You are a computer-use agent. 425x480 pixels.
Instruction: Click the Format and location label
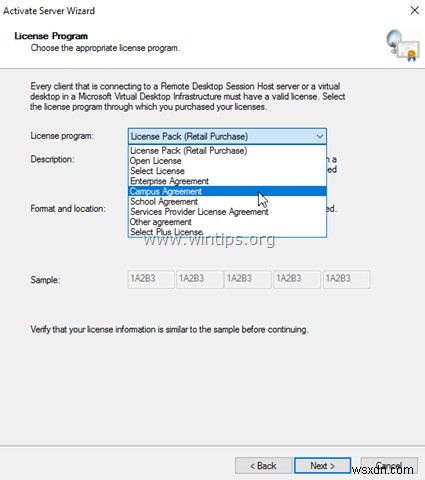pyautogui.click(x=68, y=209)
